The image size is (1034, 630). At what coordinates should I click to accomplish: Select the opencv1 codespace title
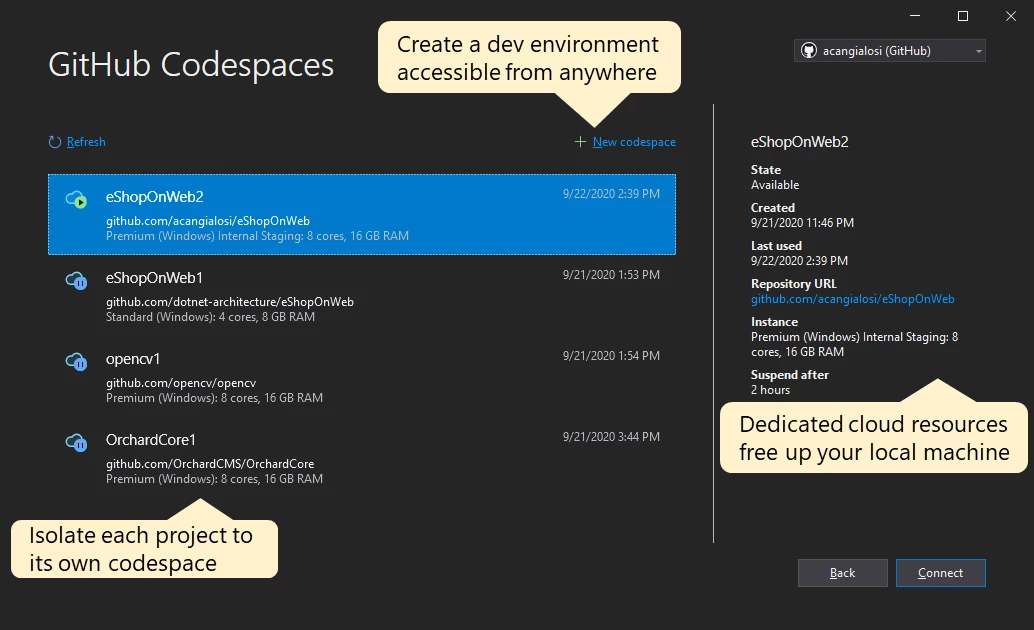(x=133, y=358)
